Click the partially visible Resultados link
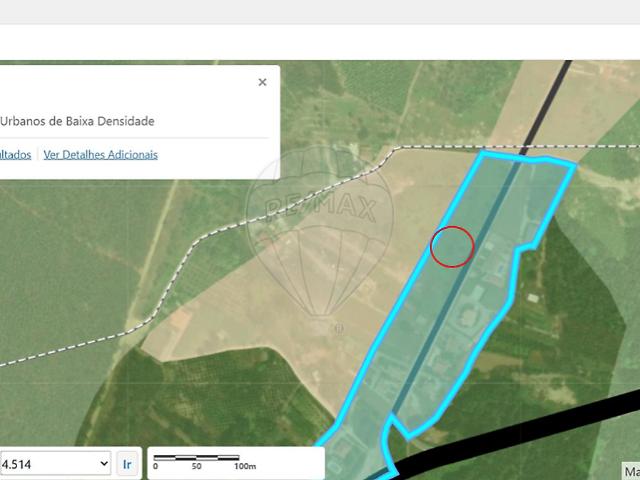The width and height of the screenshot is (640, 480). (14, 154)
